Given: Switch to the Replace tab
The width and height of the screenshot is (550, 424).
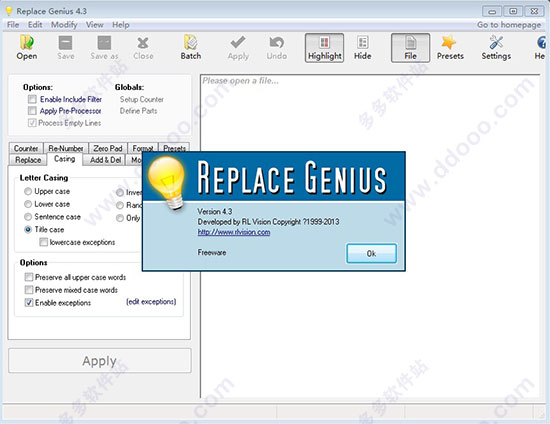Looking at the screenshot, I should (28, 160).
